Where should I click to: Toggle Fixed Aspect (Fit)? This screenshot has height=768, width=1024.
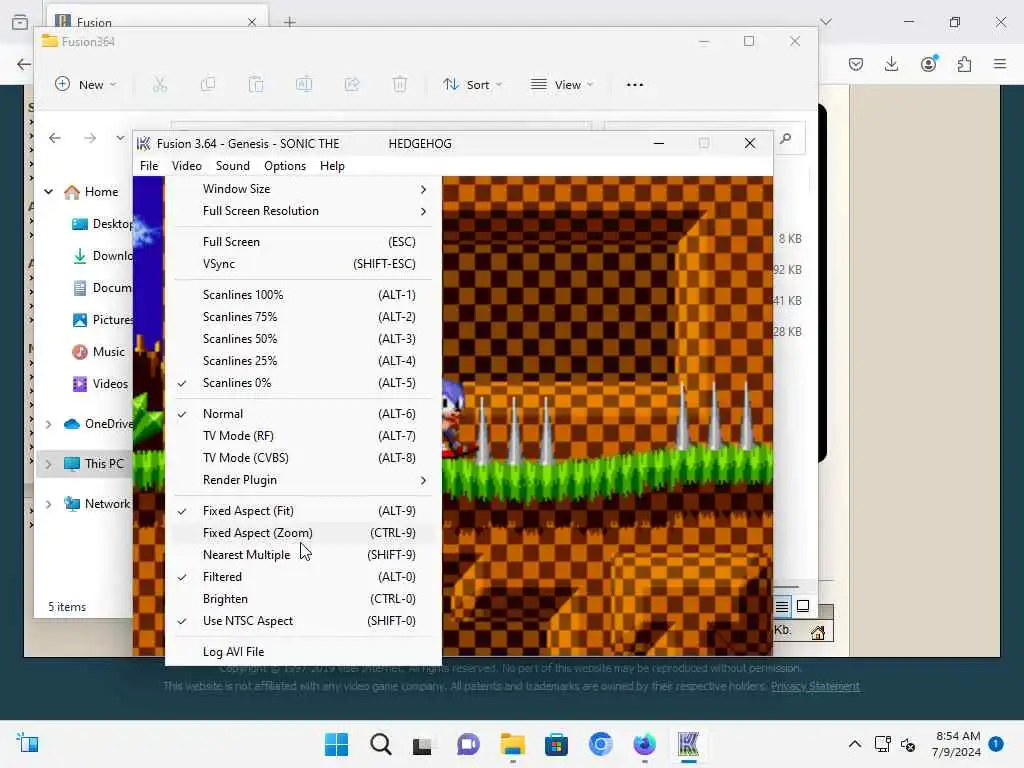point(304,511)
